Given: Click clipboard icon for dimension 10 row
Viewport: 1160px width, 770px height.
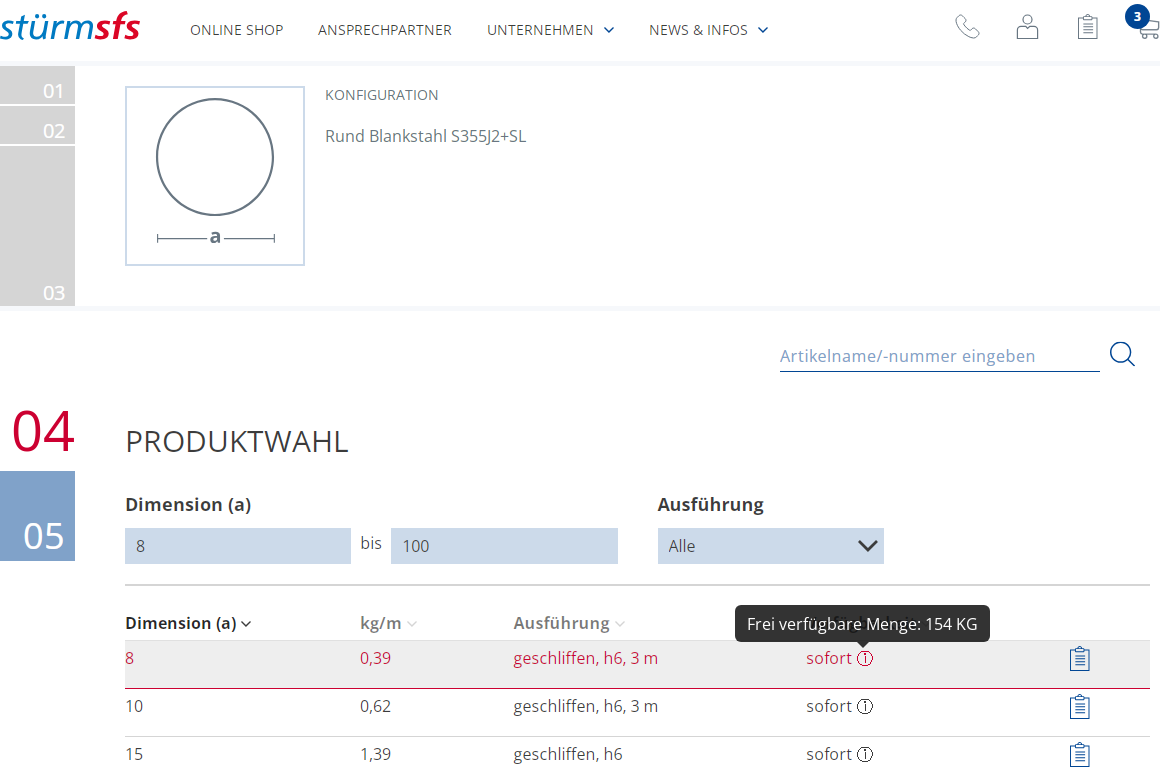Looking at the screenshot, I should 1079,707.
